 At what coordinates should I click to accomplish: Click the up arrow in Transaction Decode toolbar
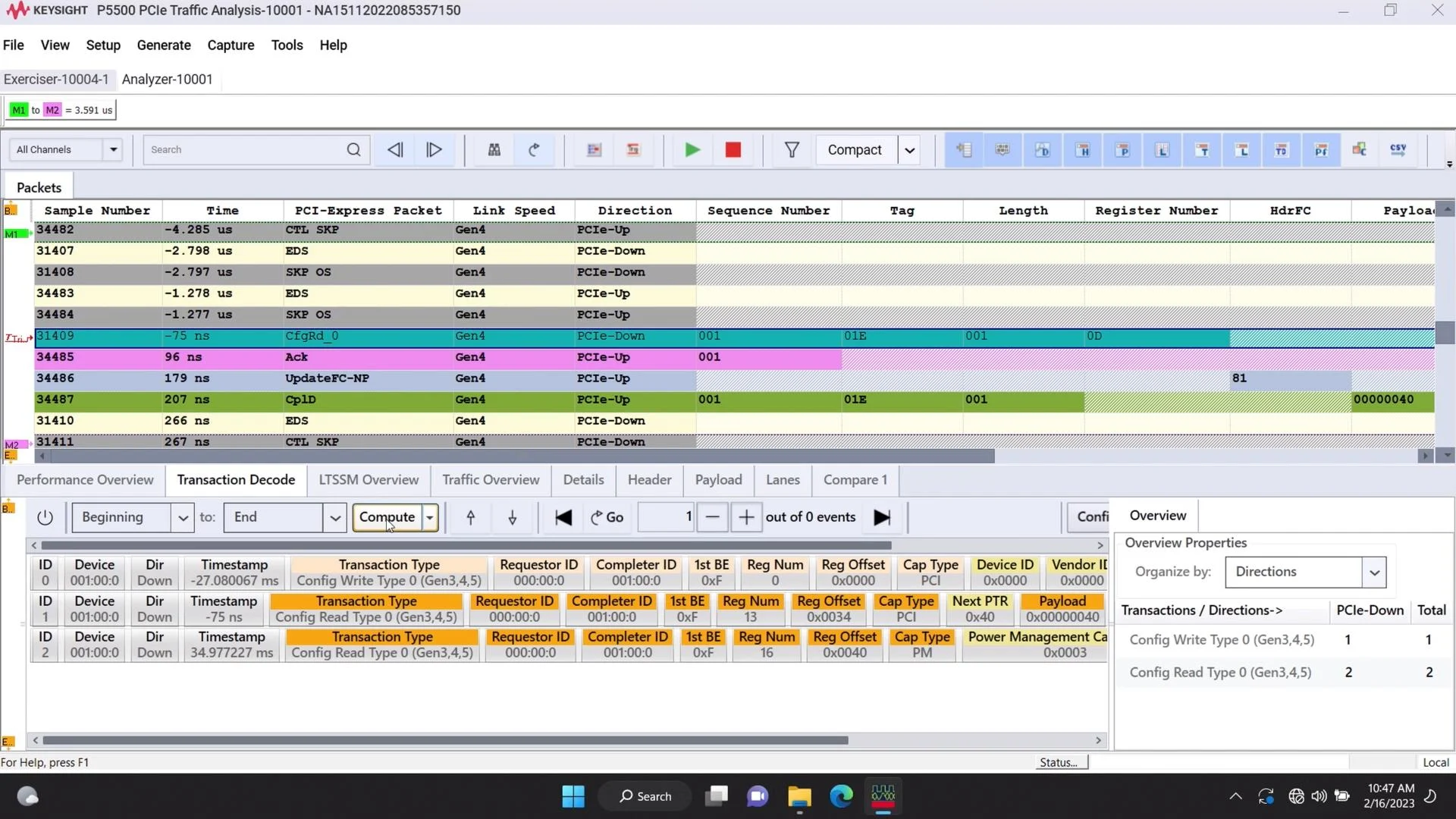click(470, 517)
